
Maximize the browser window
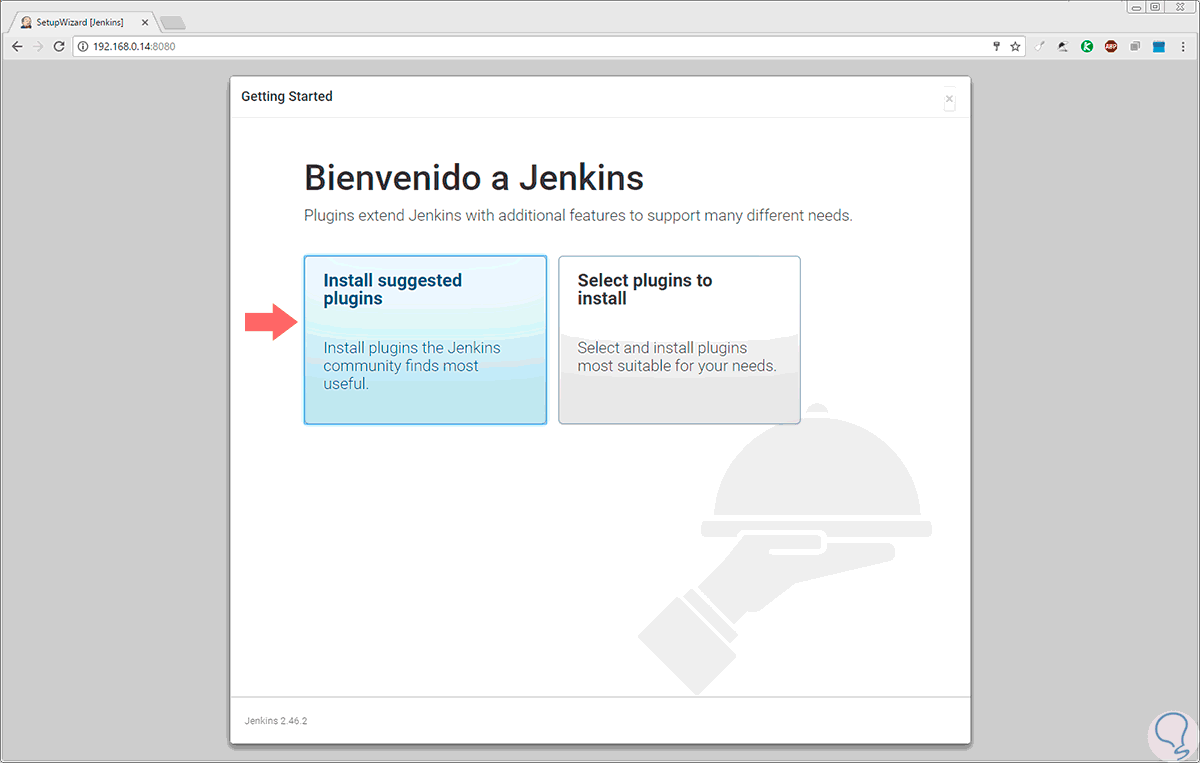tap(1155, 6)
